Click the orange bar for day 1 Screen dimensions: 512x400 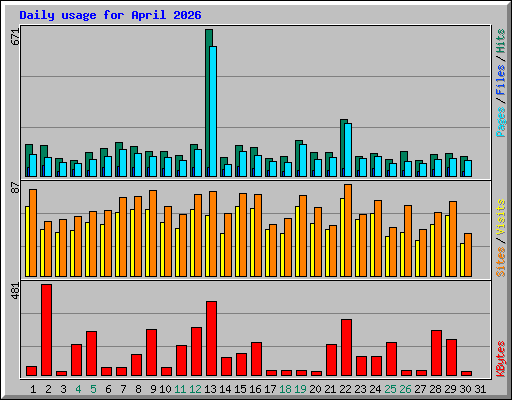click(33, 233)
